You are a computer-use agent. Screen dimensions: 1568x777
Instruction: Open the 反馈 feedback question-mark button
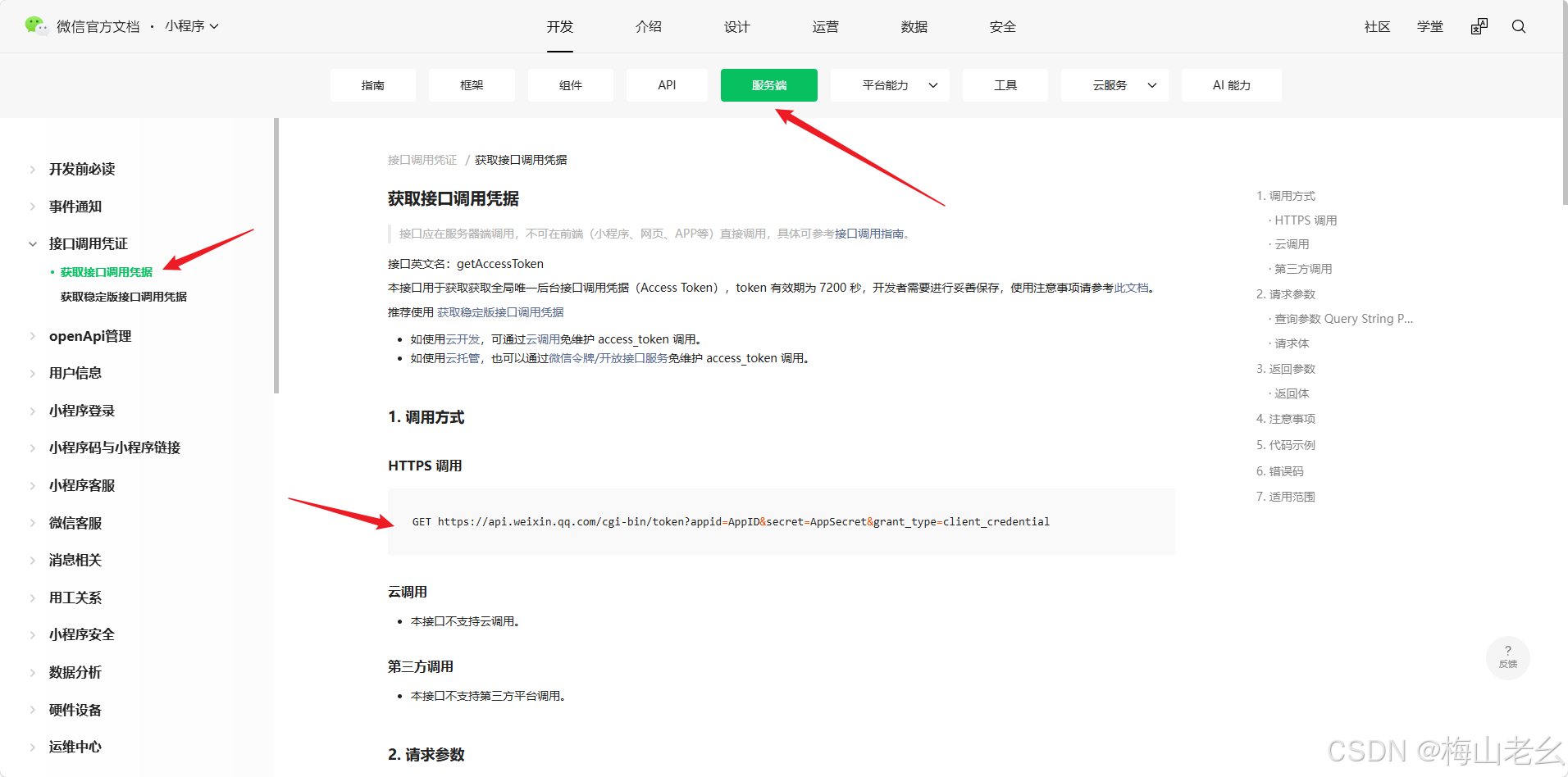[1507, 657]
